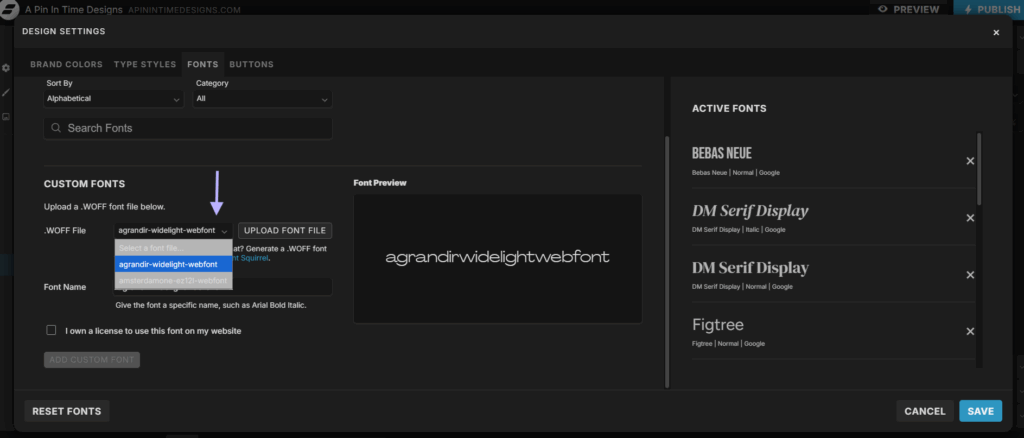Save the design settings
This screenshot has height=438, width=1024.
[980, 411]
